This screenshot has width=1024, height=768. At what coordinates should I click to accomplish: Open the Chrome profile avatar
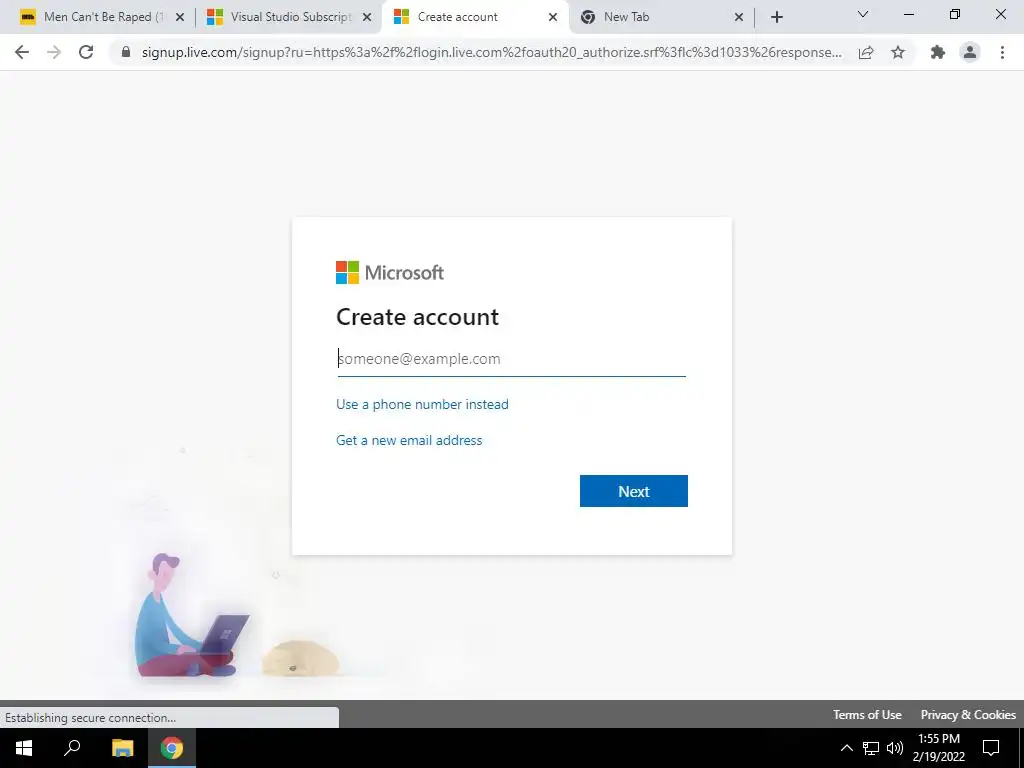pos(970,52)
